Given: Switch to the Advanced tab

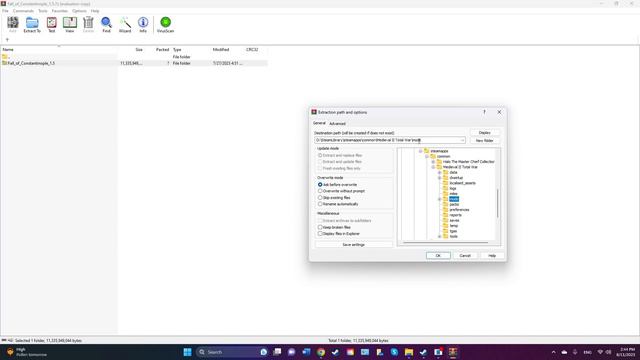Looking at the screenshot, I should (337, 123).
